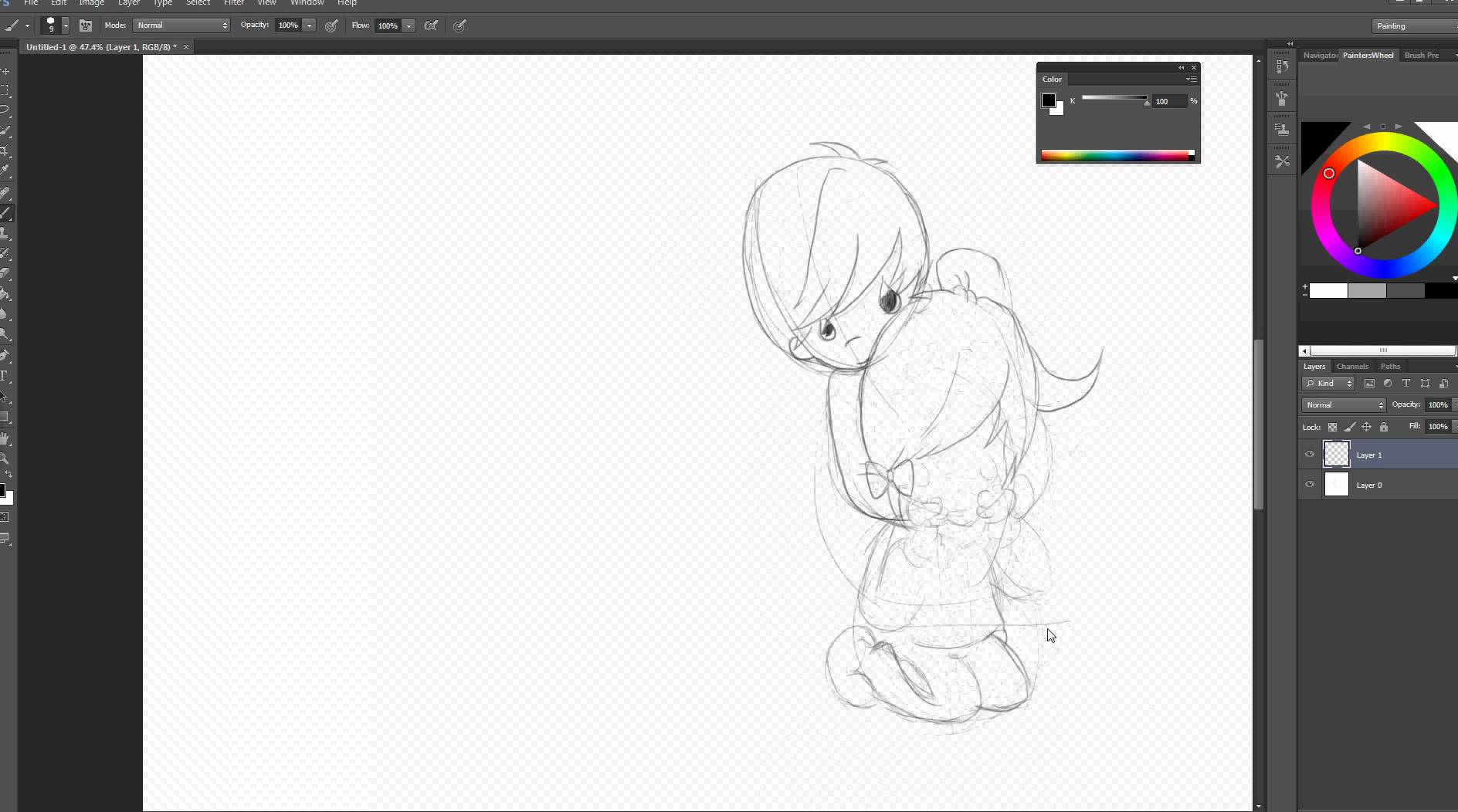Select the Lasso tool
1458x812 pixels.
coord(7,110)
